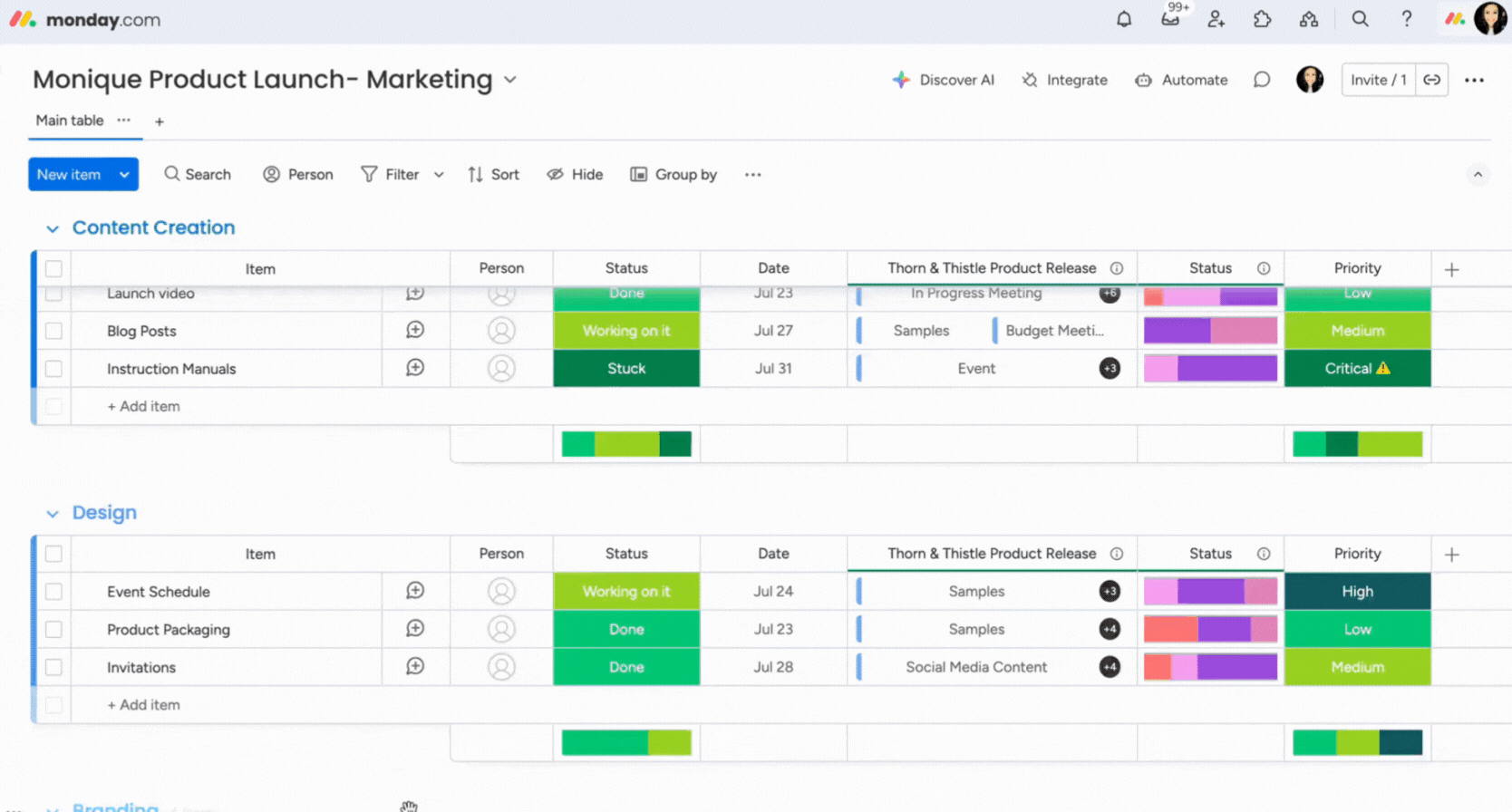This screenshot has height=812, width=1512.
Task: Collapse the Design group
Action: pos(53,514)
